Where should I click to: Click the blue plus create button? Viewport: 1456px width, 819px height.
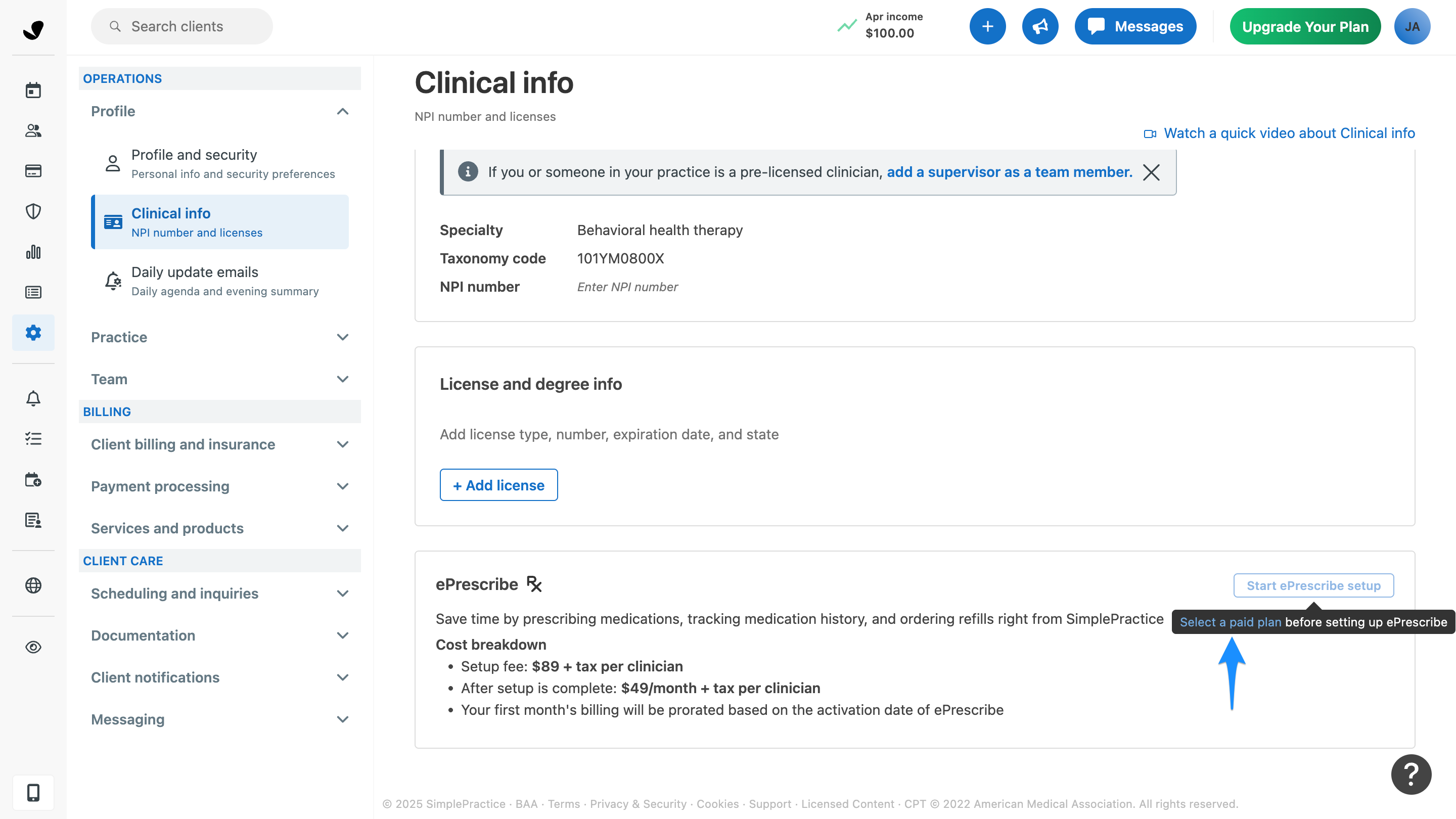[x=987, y=26]
